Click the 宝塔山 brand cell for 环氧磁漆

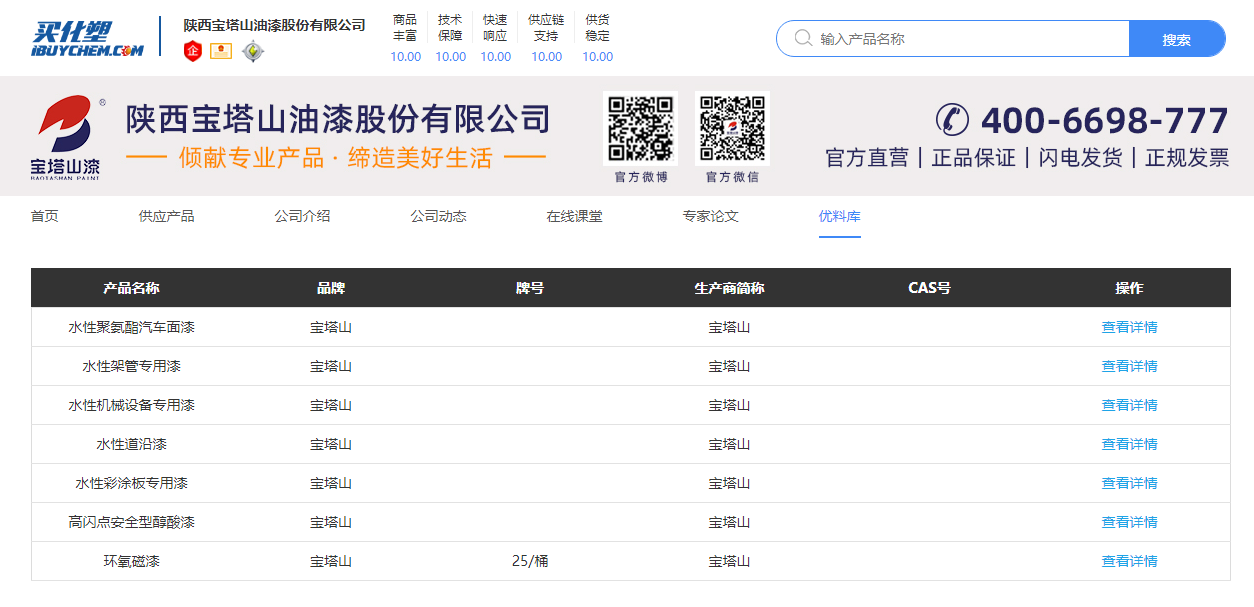point(331,561)
